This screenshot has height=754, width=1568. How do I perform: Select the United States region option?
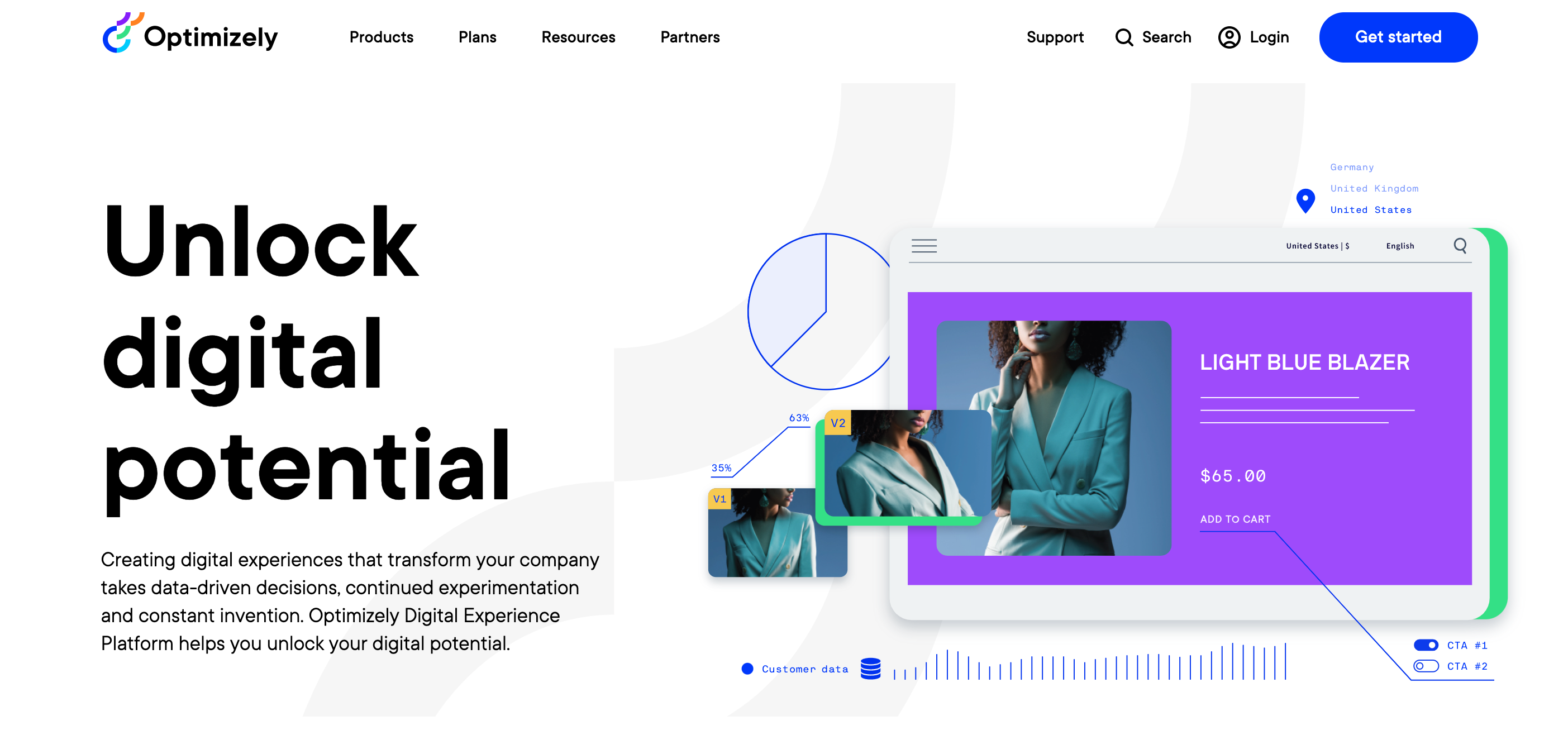tap(1370, 210)
